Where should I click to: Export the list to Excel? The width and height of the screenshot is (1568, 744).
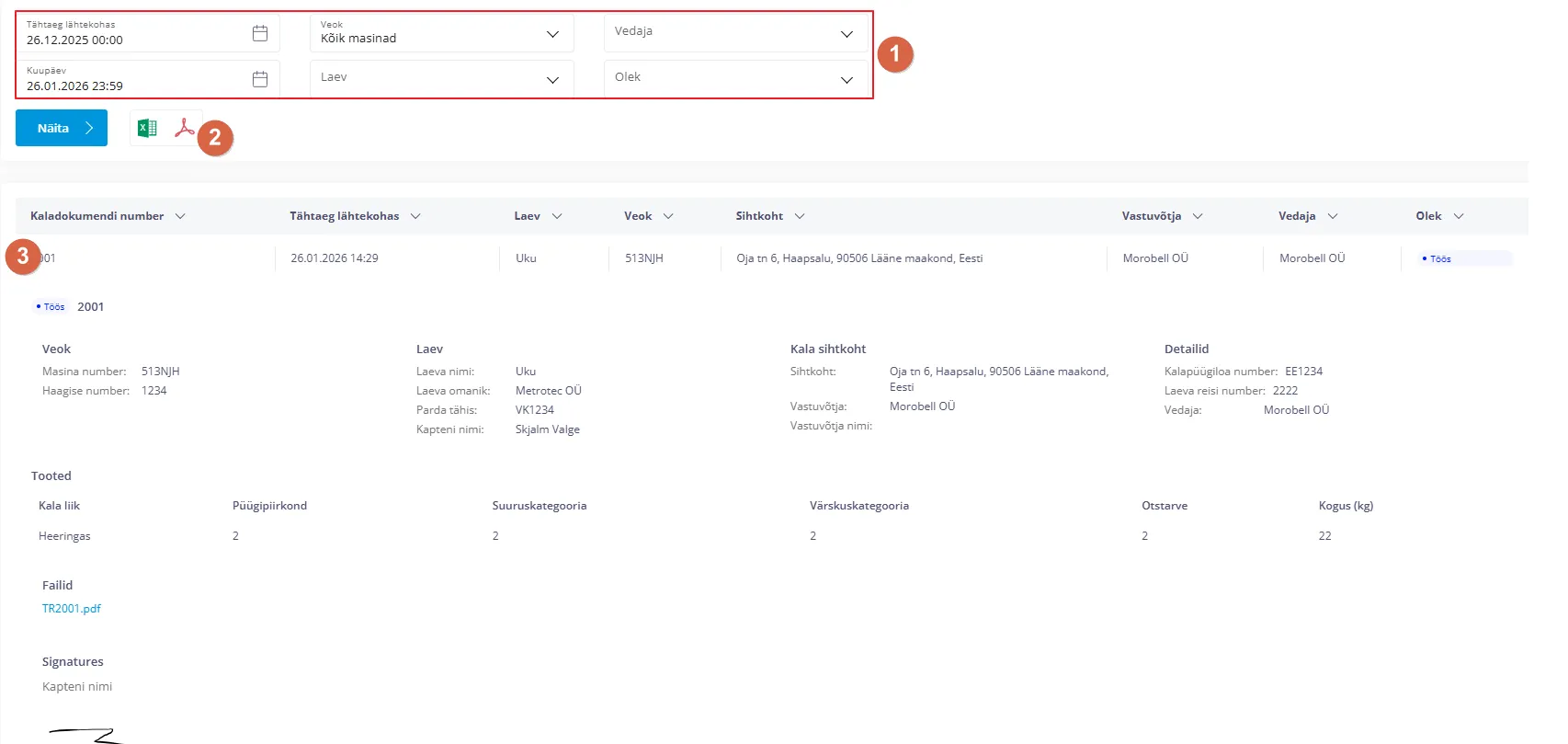pyautogui.click(x=147, y=128)
